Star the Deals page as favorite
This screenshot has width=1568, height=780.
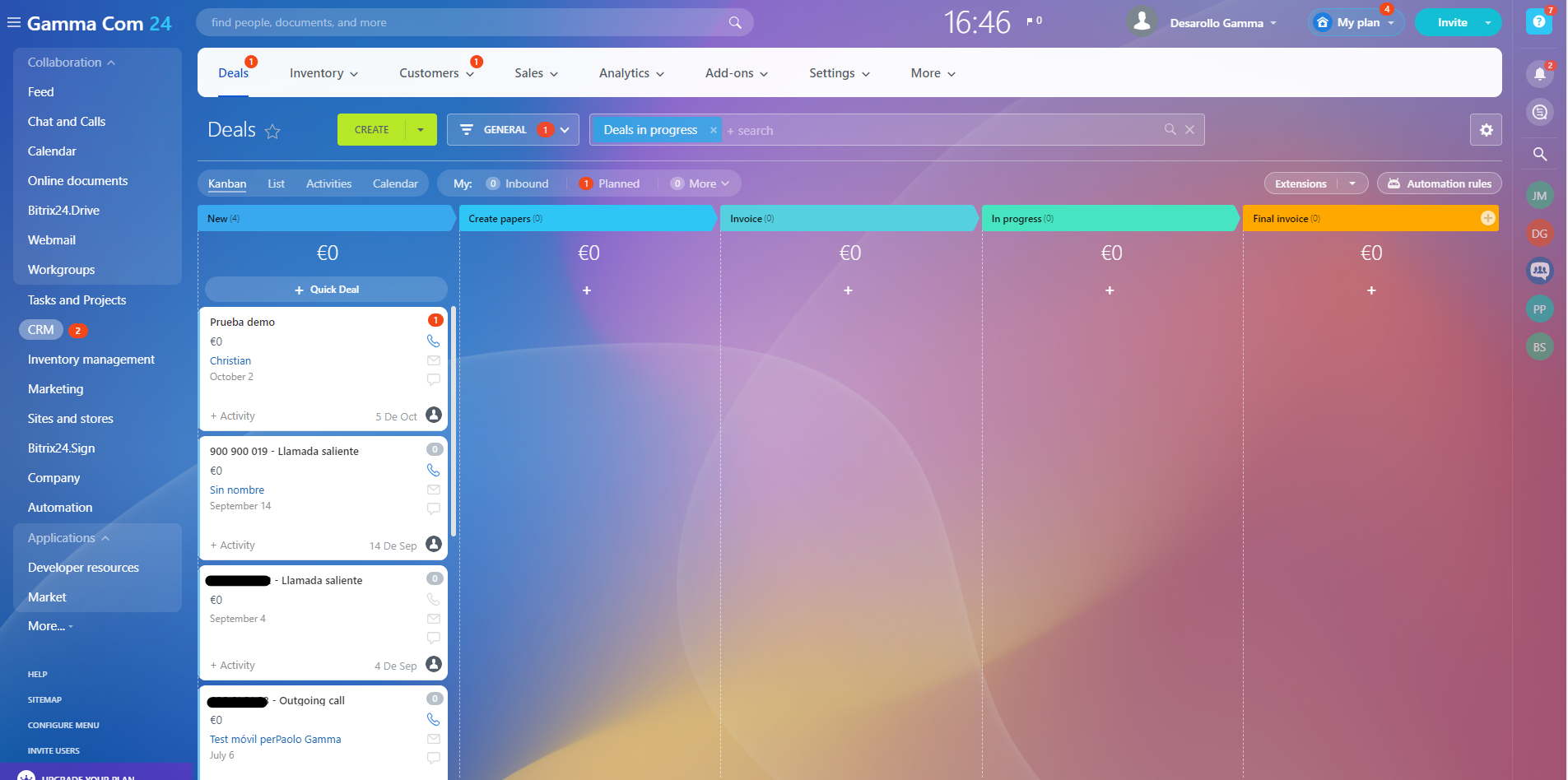tap(272, 131)
